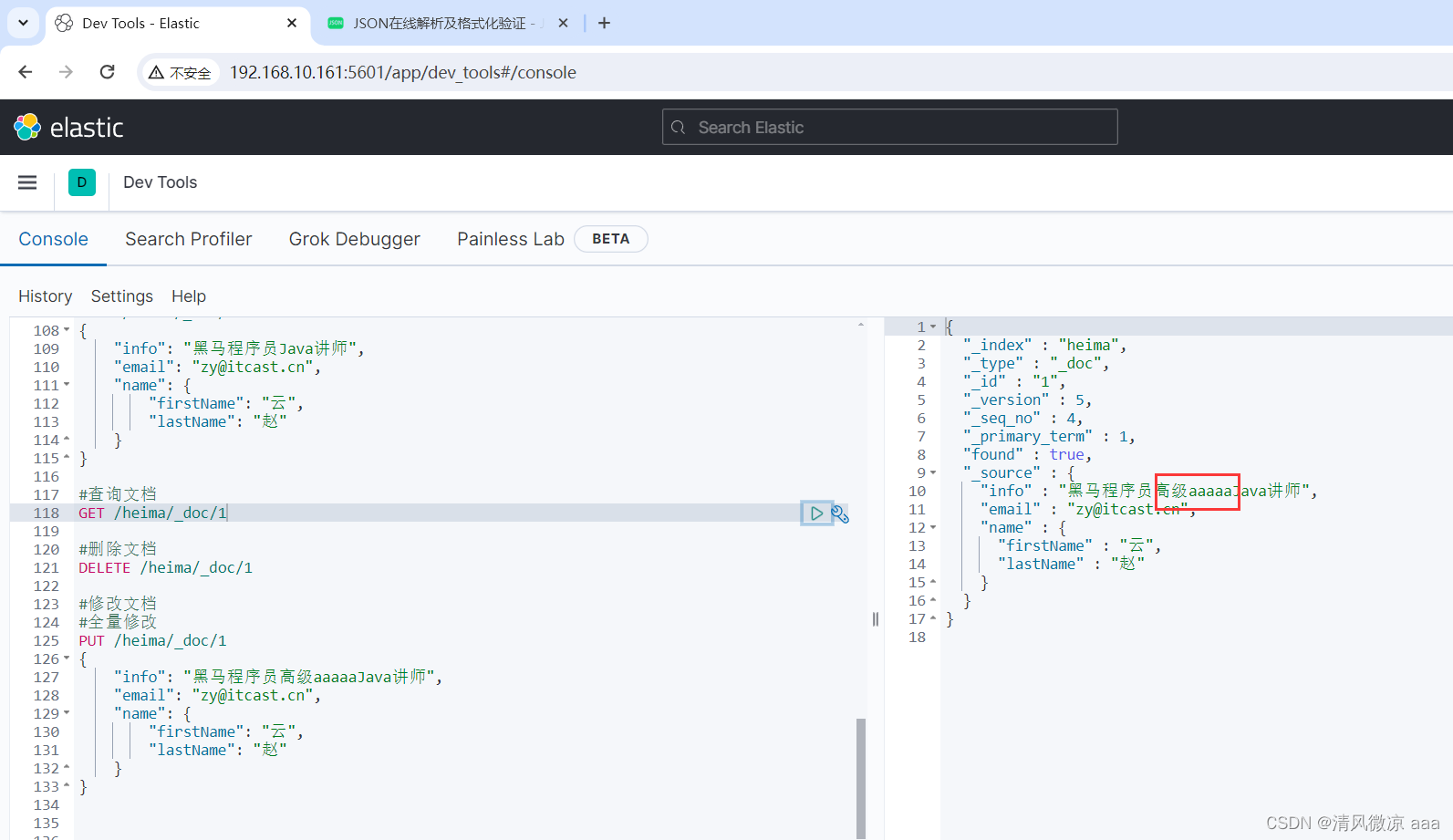Go back in browser history
Image resolution: width=1453 pixels, height=840 pixels.
click(26, 72)
